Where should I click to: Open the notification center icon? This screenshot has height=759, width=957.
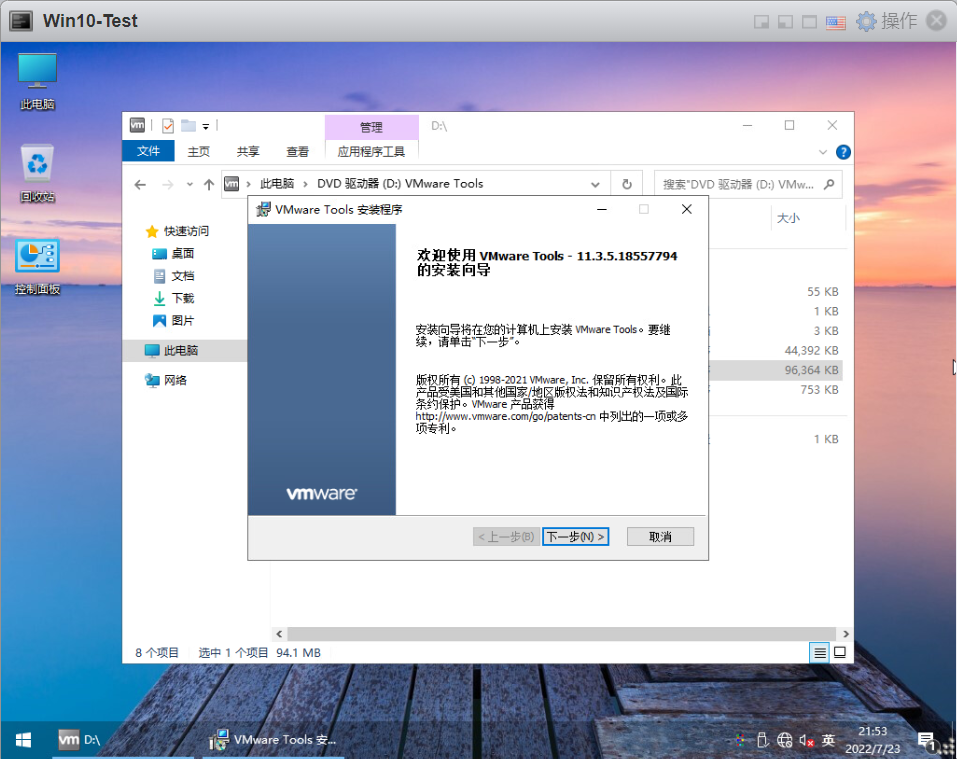pyautogui.click(x=926, y=741)
